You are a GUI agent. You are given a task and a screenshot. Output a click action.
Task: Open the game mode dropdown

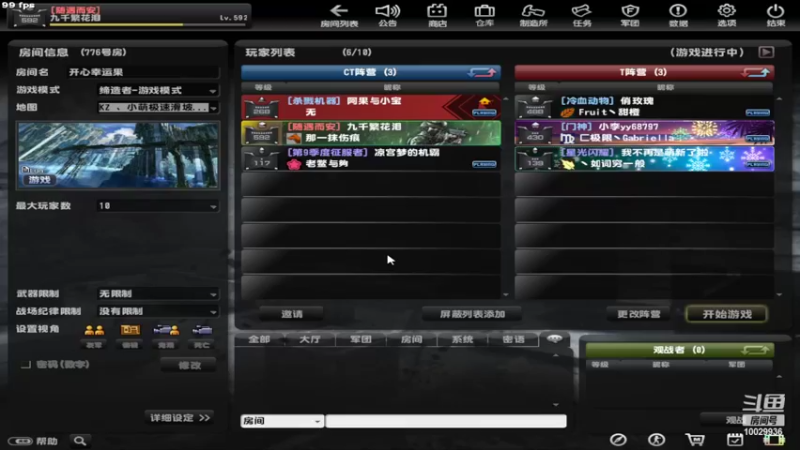(x=158, y=90)
